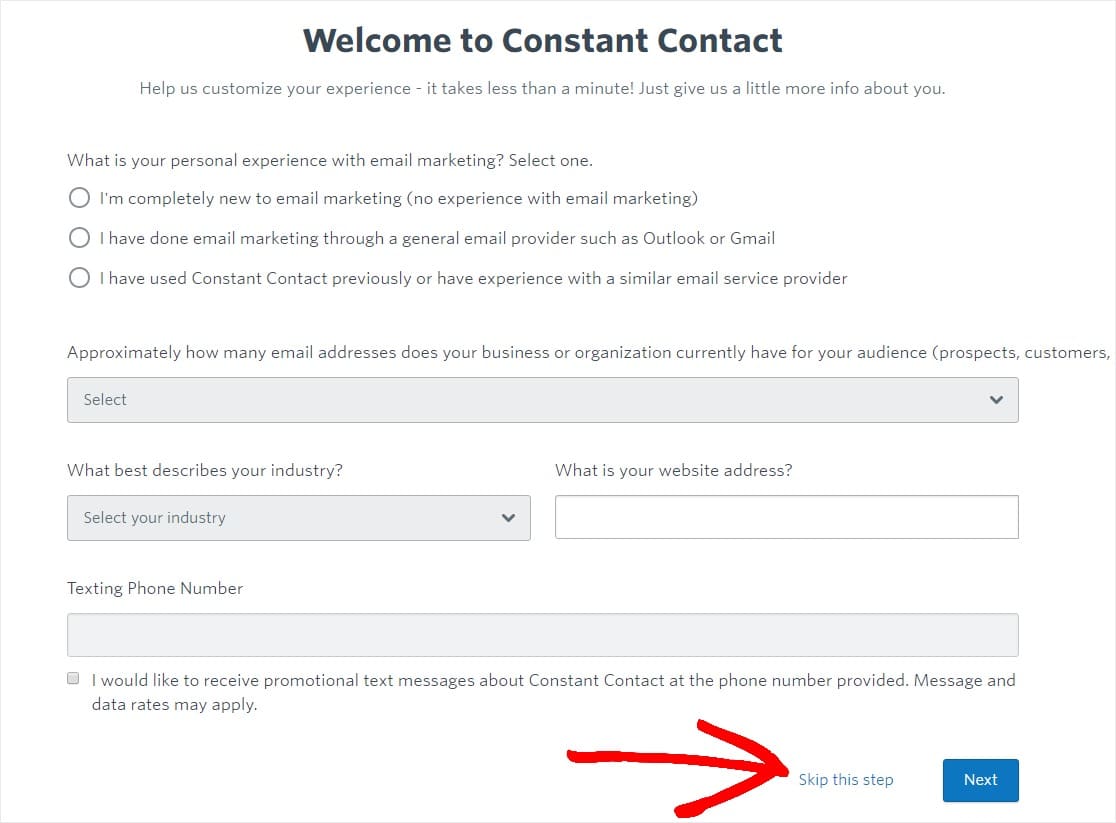
Task: Enable the promotional text messages checkbox
Action: click(73, 678)
